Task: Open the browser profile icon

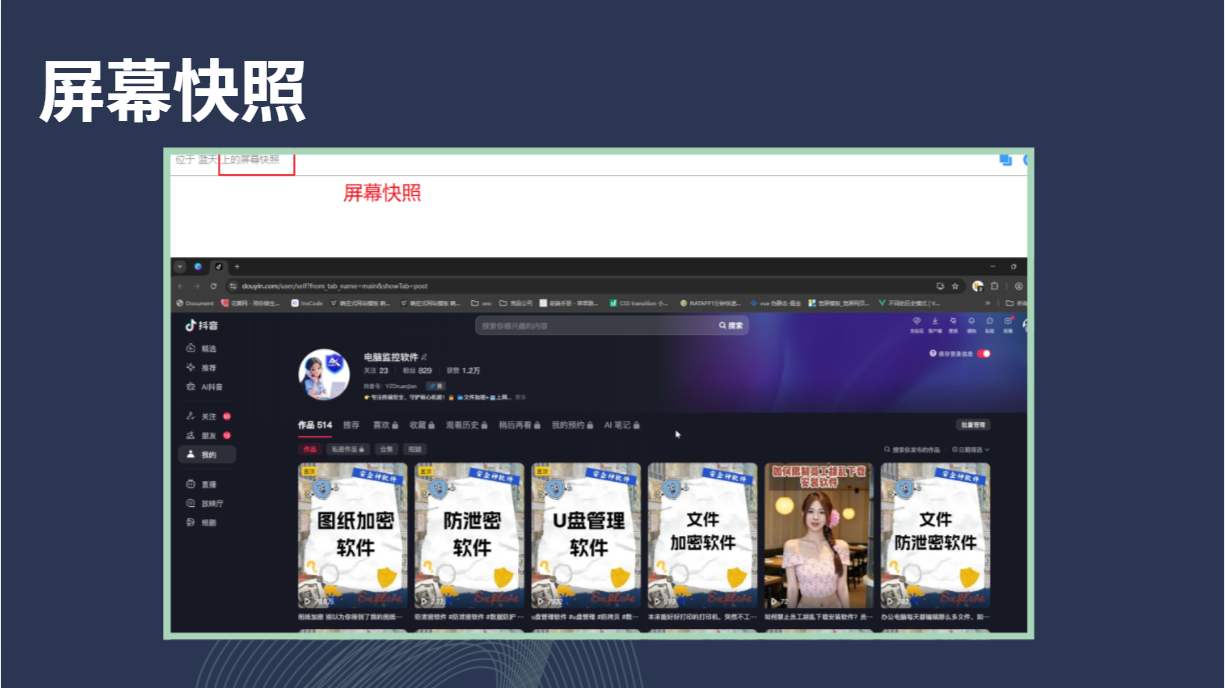Action: 1019,286
